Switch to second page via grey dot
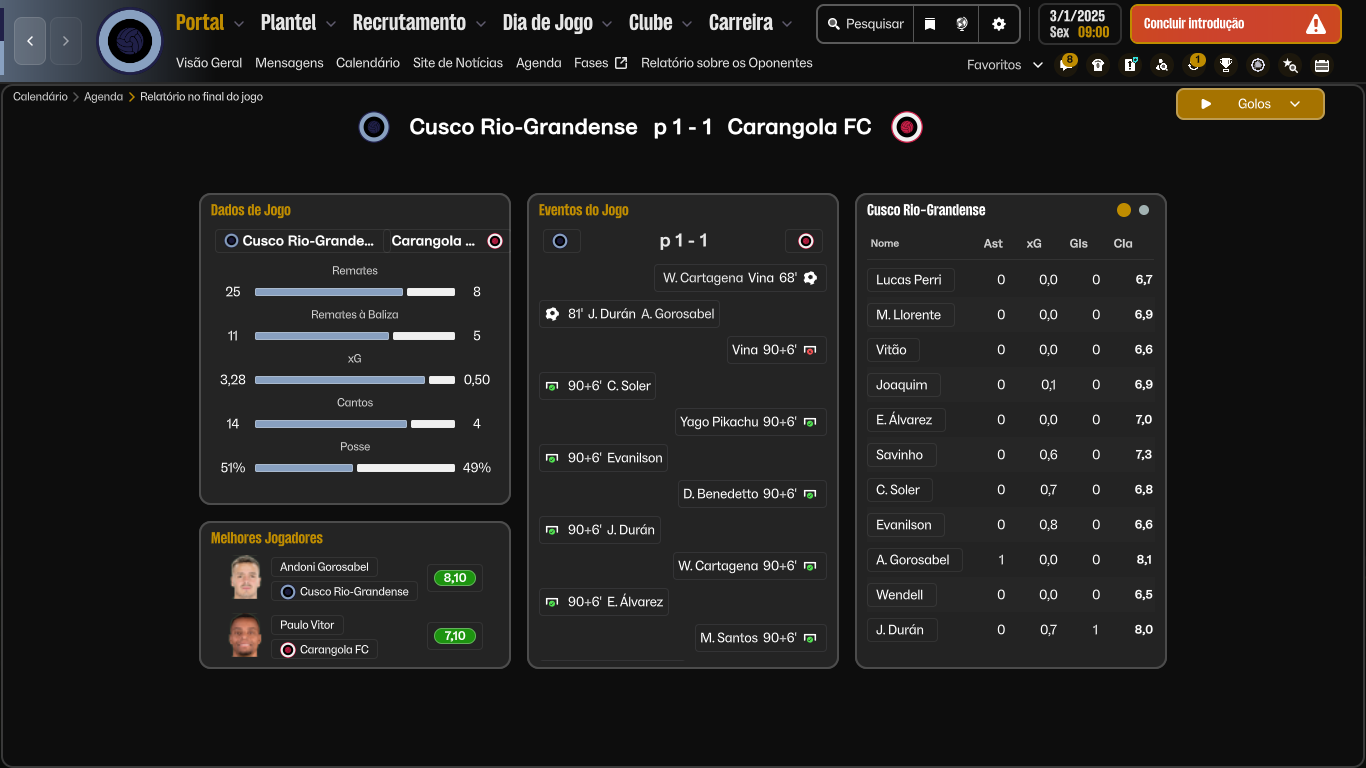The image size is (1366, 768). click(1144, 210)
